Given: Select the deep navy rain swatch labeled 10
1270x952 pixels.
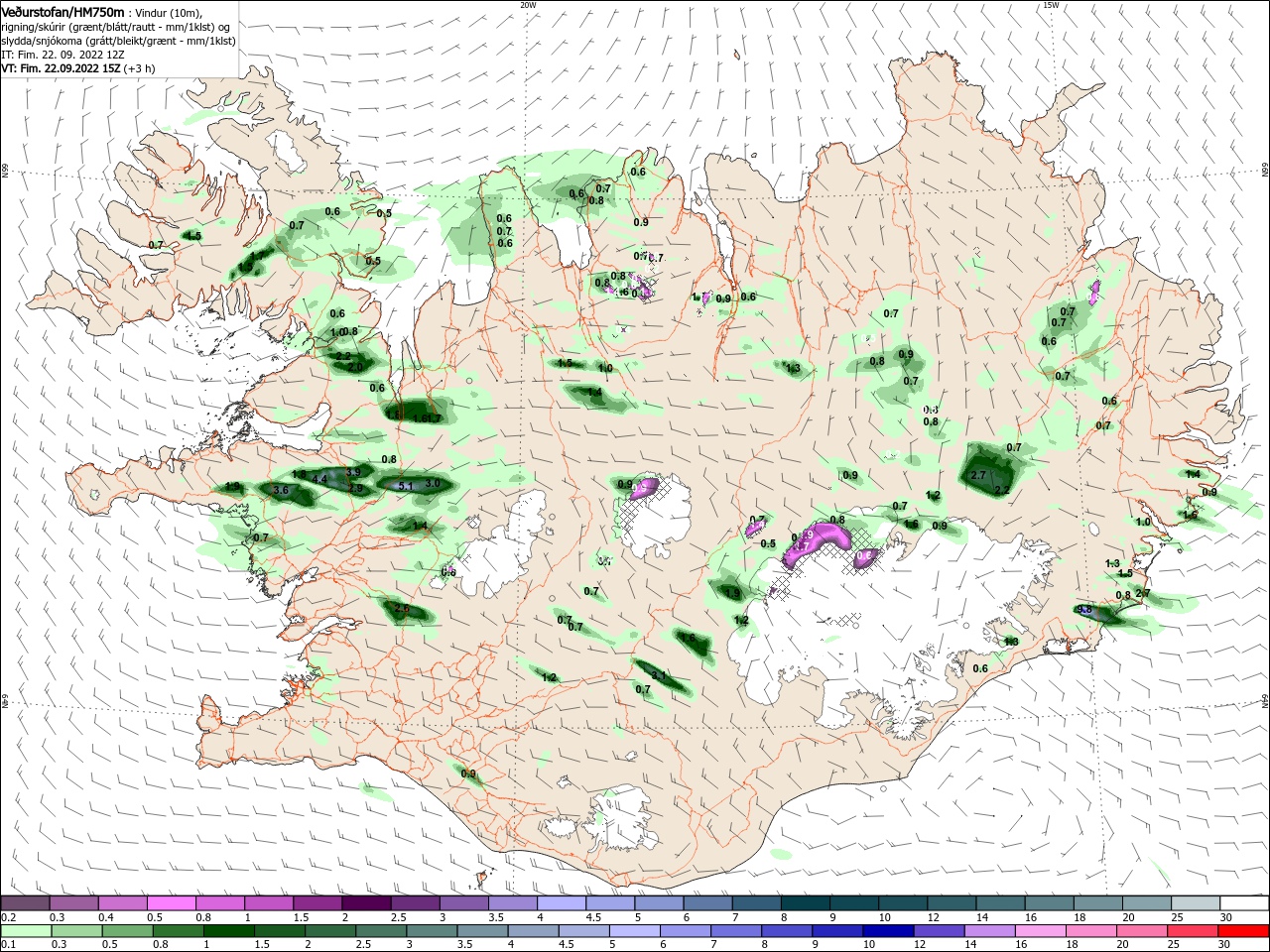Looking at the screenshot, I should (886, 931).
